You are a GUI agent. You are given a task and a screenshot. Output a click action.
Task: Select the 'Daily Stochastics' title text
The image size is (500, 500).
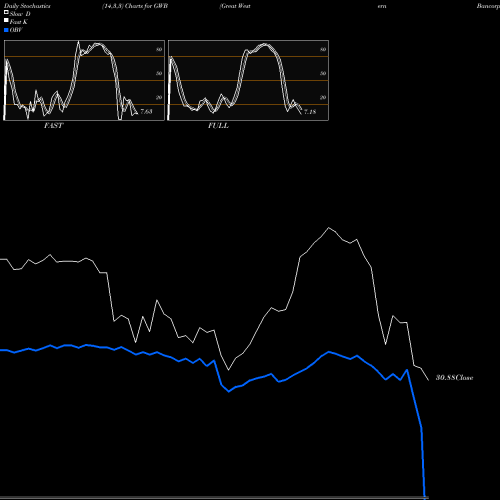click(x=27, y=6)
